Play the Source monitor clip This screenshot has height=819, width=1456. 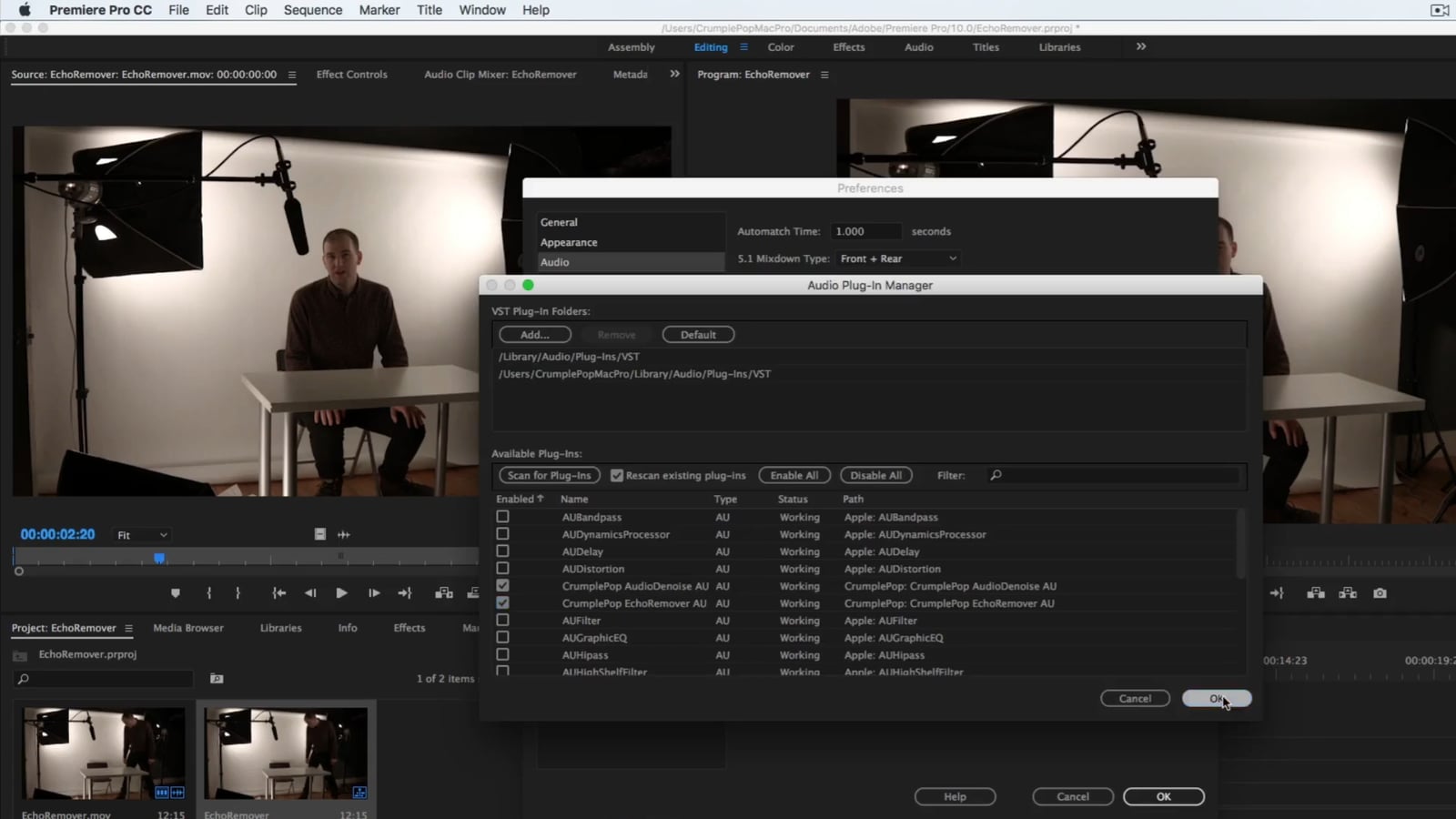pyautogui.click(x=341, y=593)
